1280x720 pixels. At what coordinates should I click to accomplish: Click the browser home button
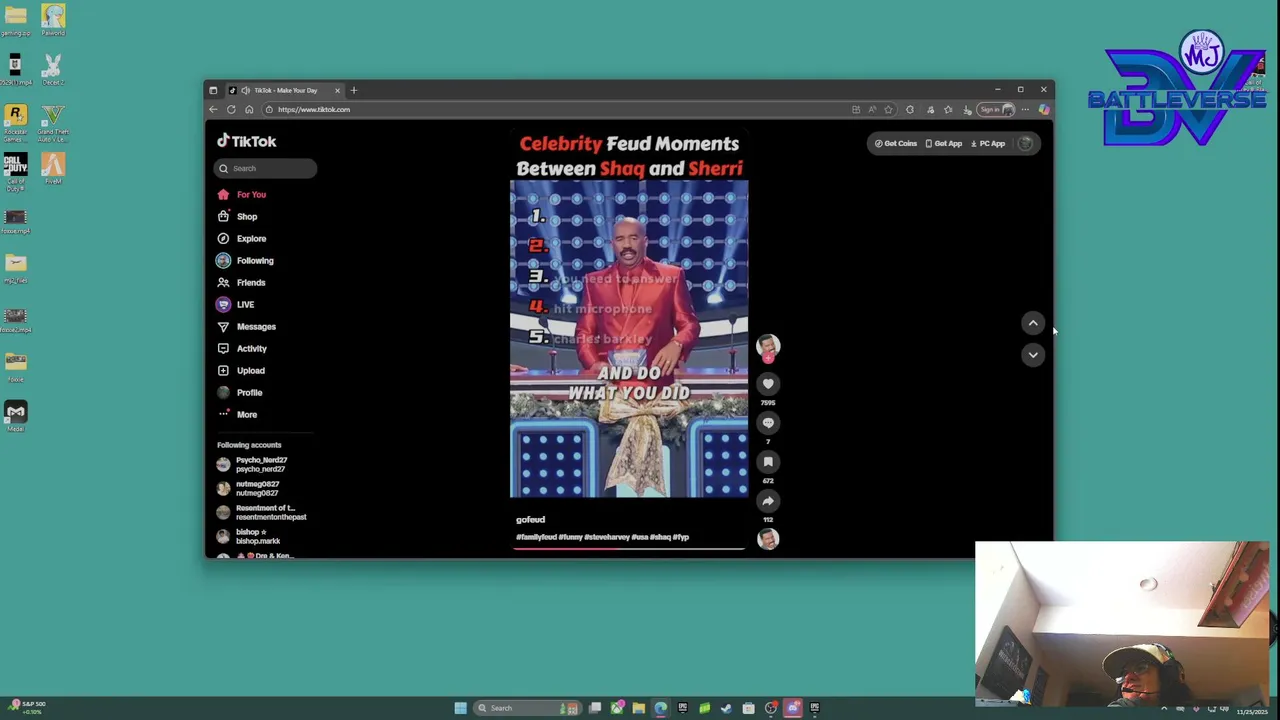(x=249, y=110)
